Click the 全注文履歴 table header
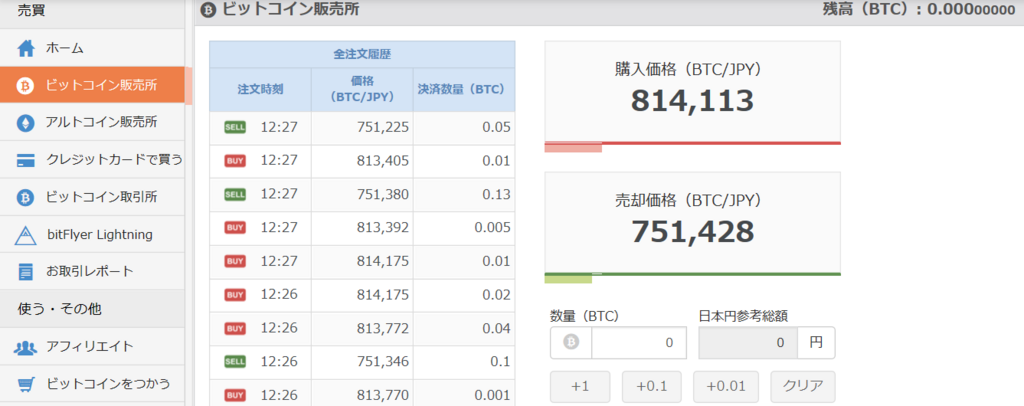This screenshot has height=406, width=1024. tap(362, 54)
